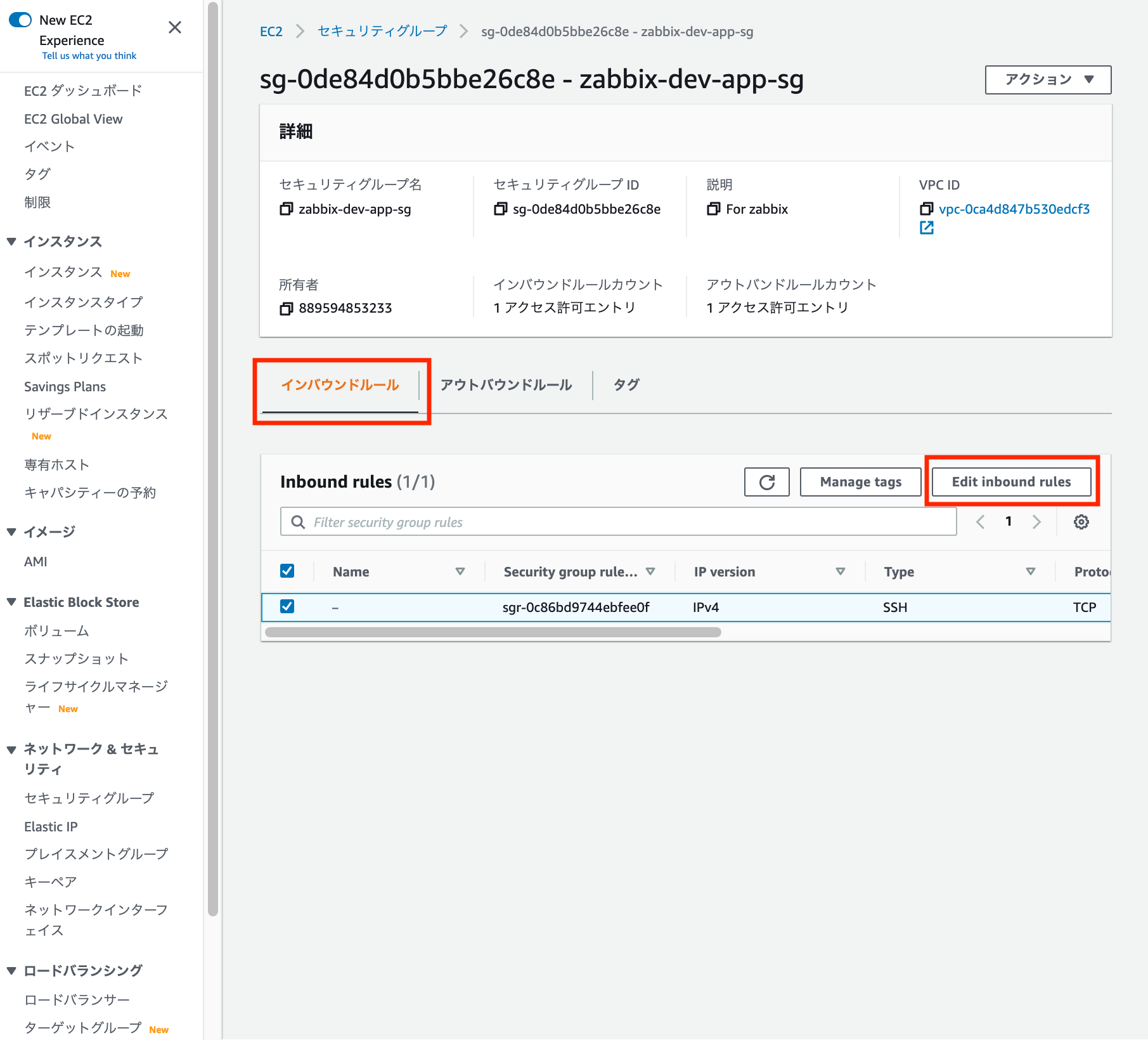Click the inbound rules horizontal scrollbar

coord(493,632)
